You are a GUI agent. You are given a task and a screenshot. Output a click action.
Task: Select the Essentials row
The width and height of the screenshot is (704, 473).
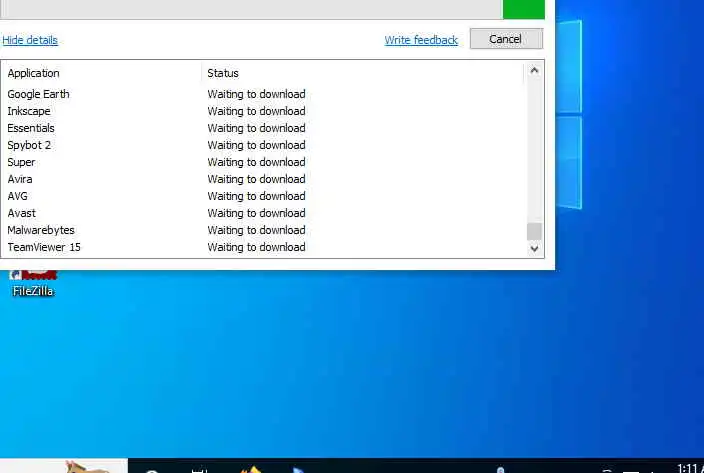[263, 128]
